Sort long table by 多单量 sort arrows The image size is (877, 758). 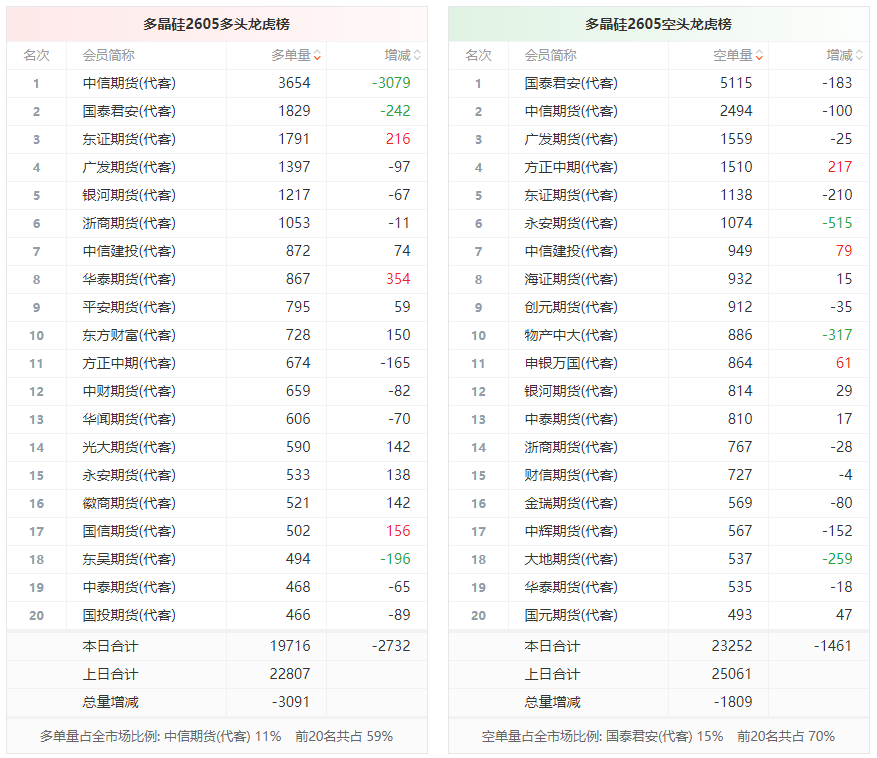pos(317,55)
